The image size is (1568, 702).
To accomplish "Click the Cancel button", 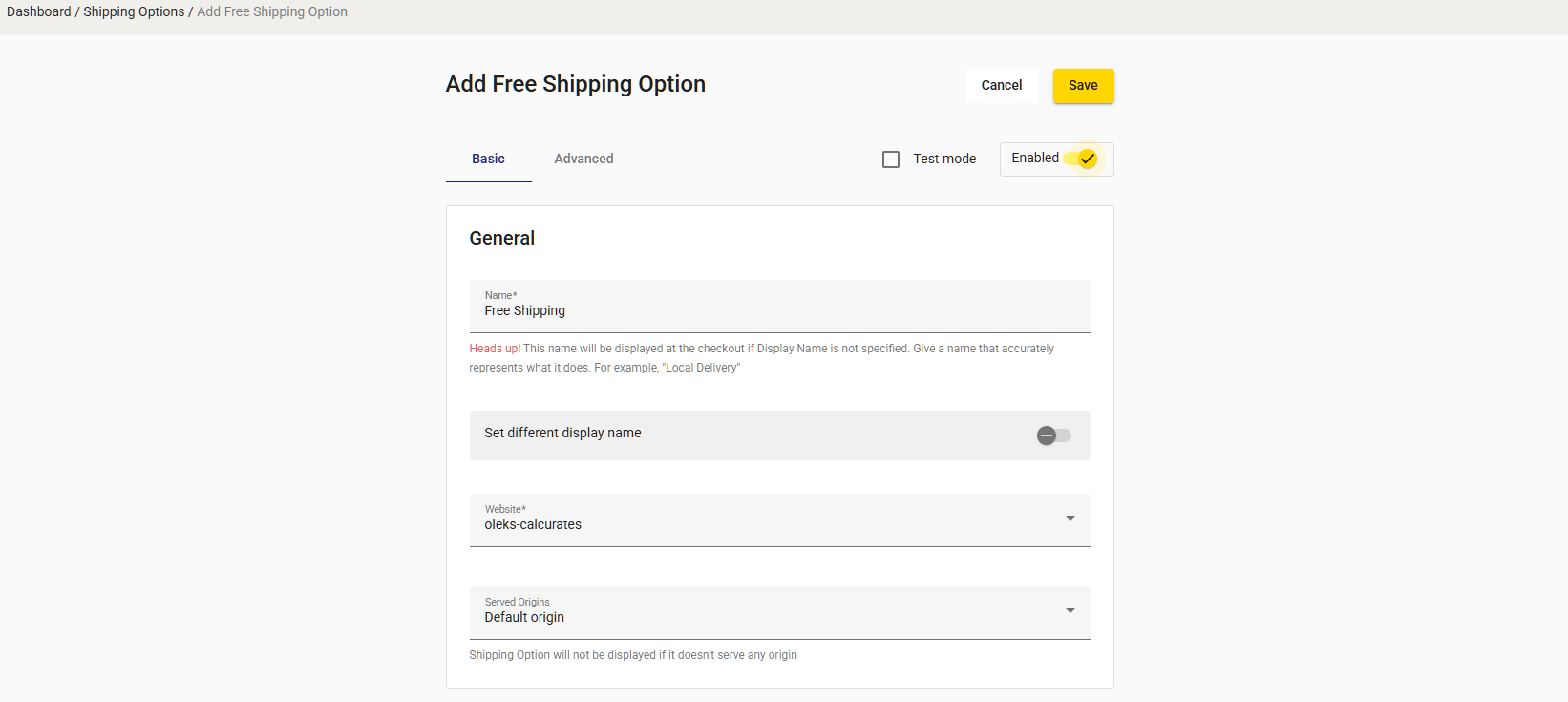I will pyautogui.click(x=1001, y=86).
